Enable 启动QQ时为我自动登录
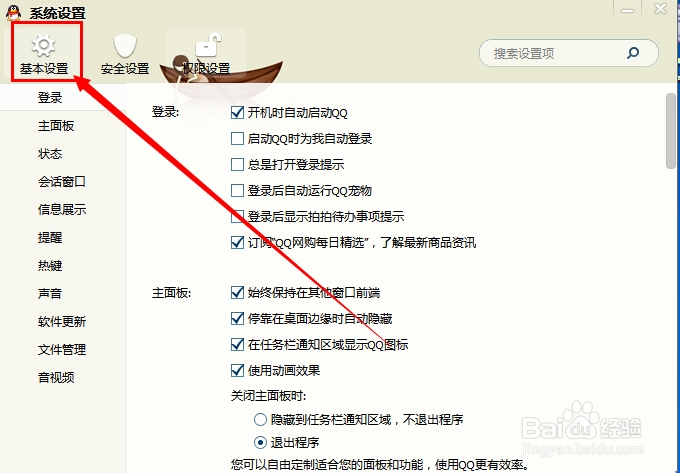This screenshot has height=473, width=680. (237, 139)
